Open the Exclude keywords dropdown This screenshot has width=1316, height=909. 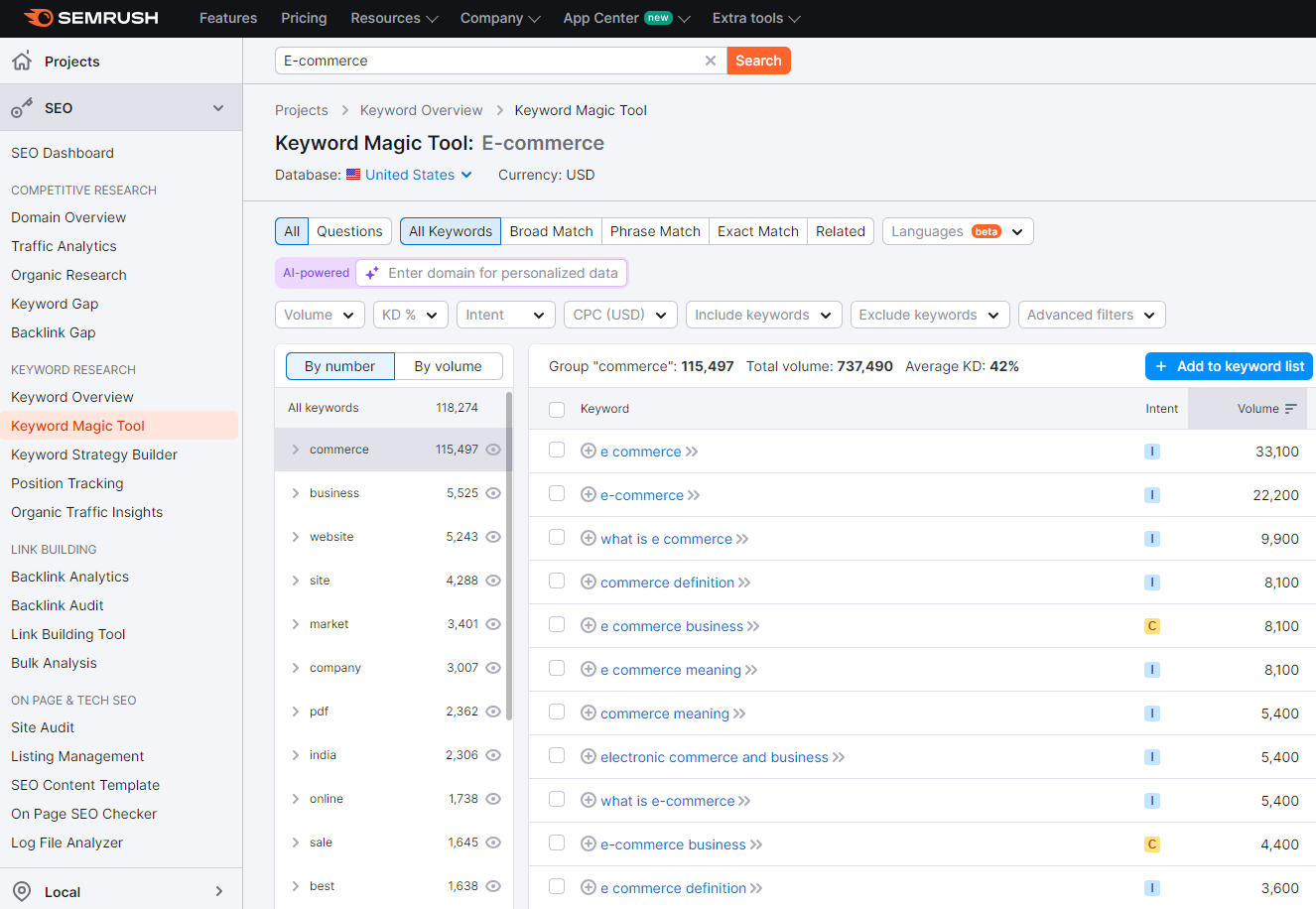930,315
